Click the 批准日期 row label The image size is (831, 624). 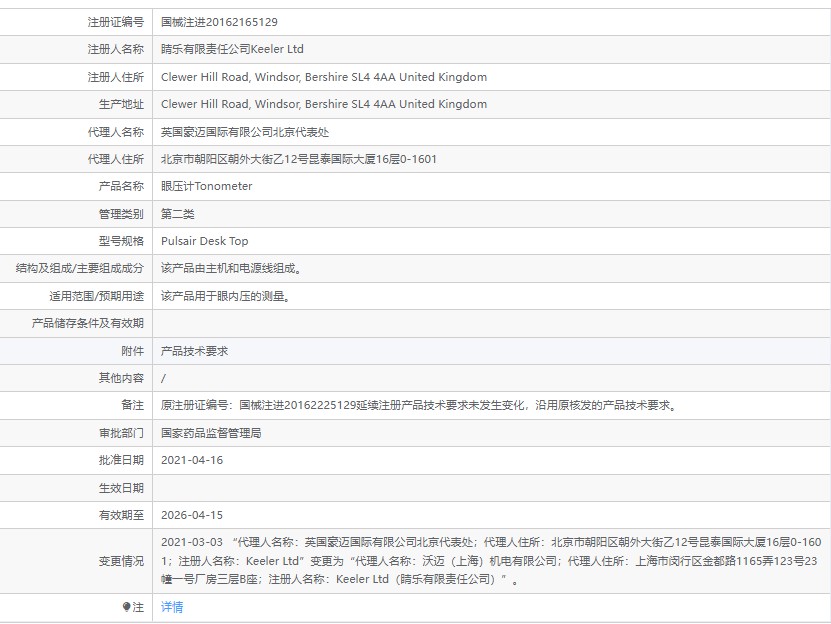click(121, 460)
